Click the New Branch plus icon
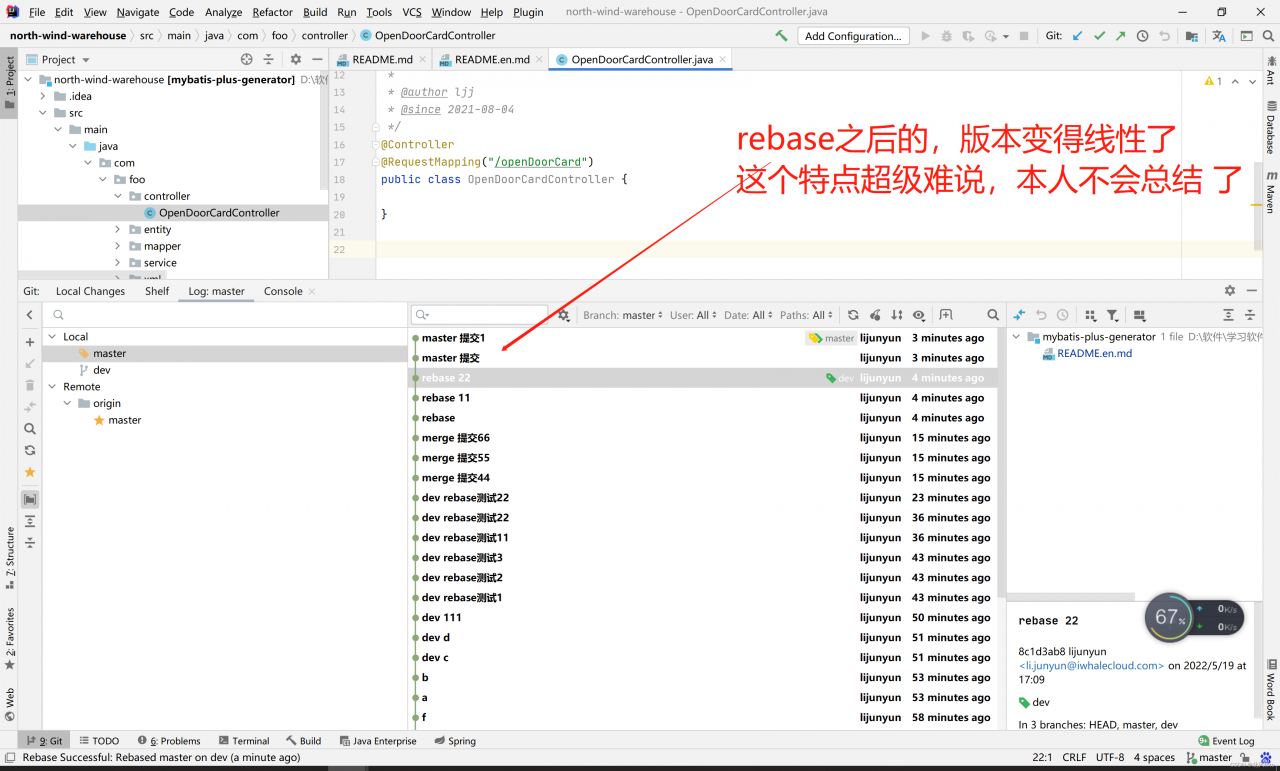Screen dimensions: 1280x771 point(30,342)
